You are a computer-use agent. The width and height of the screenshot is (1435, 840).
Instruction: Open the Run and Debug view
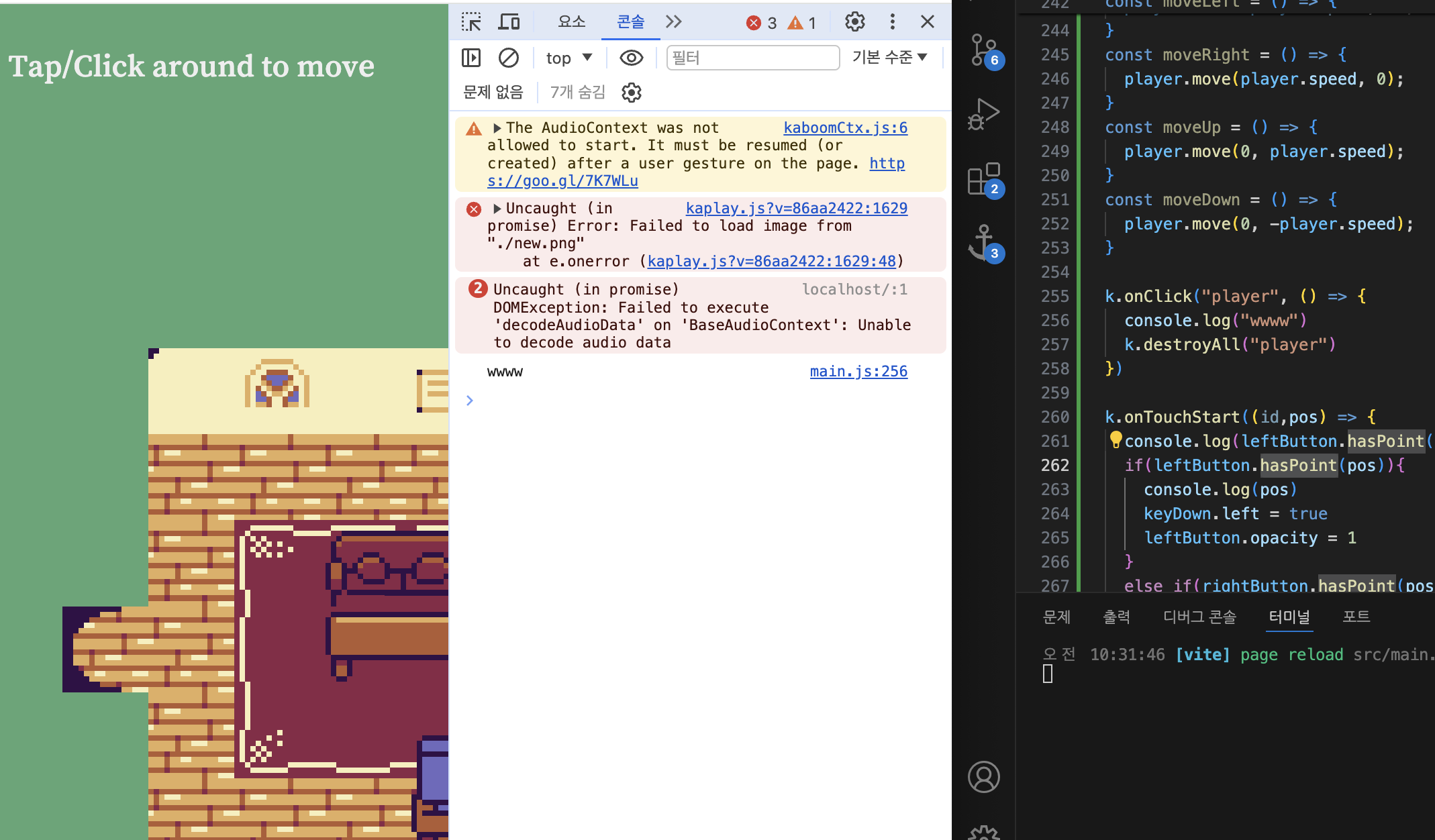[984, 114]
